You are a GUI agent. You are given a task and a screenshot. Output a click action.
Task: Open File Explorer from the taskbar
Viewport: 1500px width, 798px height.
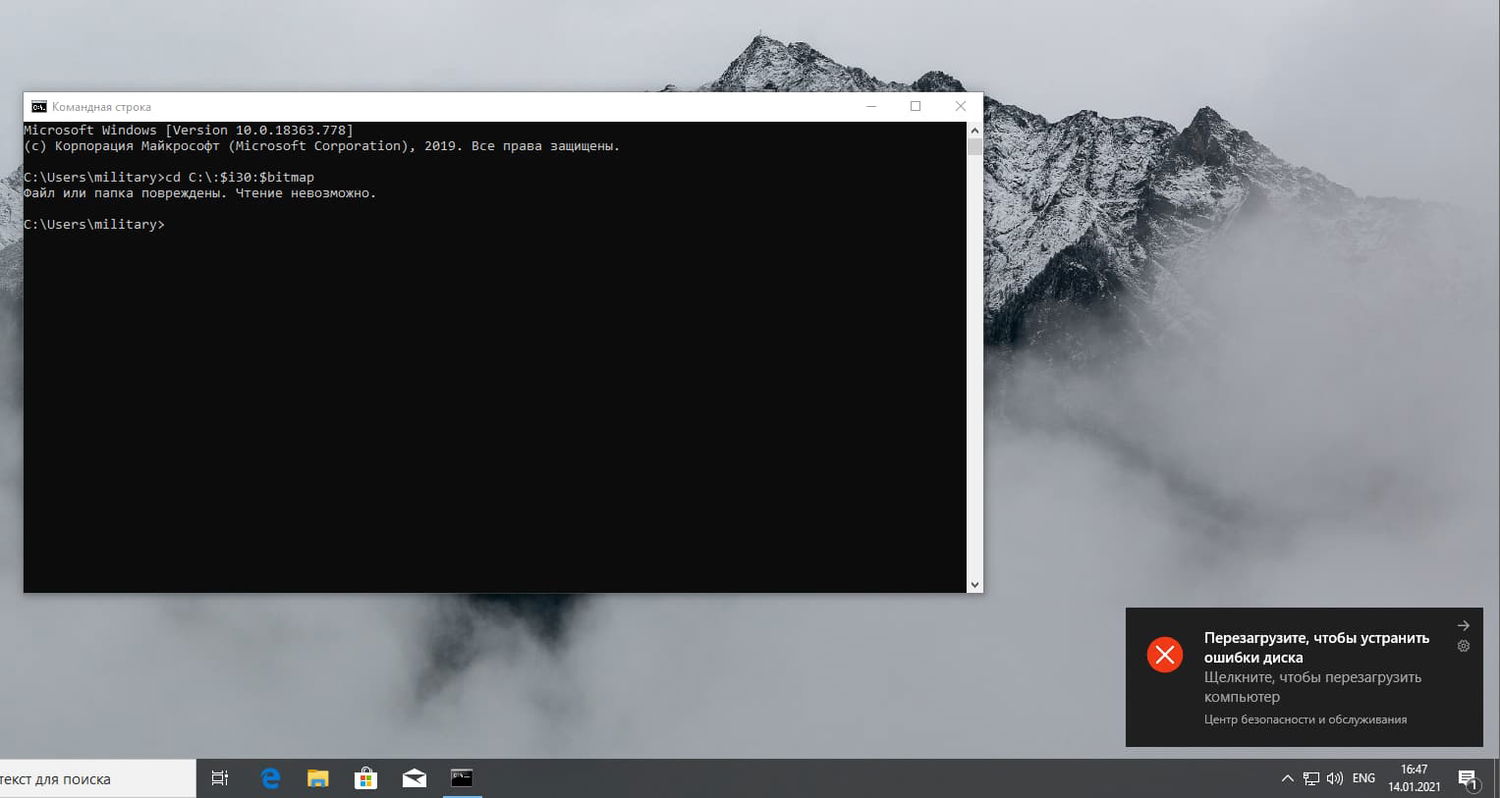point(318,778)
